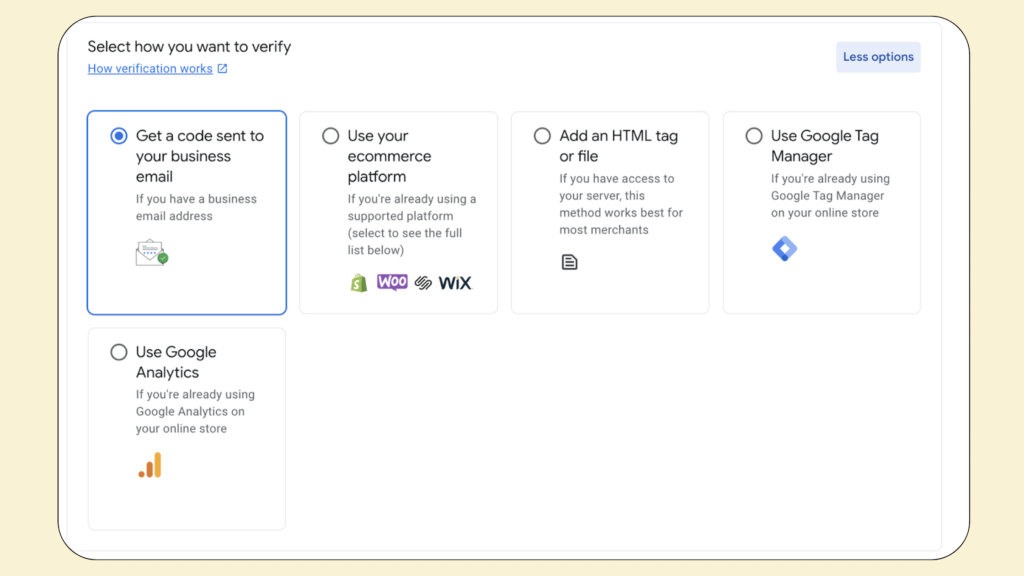Select the ecommerce platform radio button

tap(330, 136)
